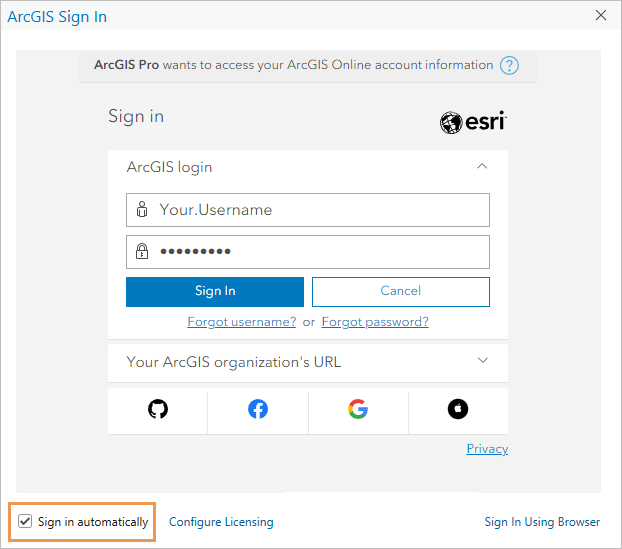Focus the password input field

[320, 251]
